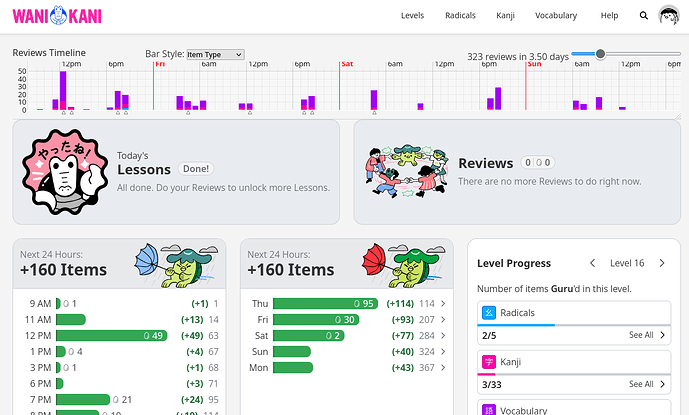Click the Lessons Done! badge
This screenshot has width=689, height=415.
click(x=196, y=169)
